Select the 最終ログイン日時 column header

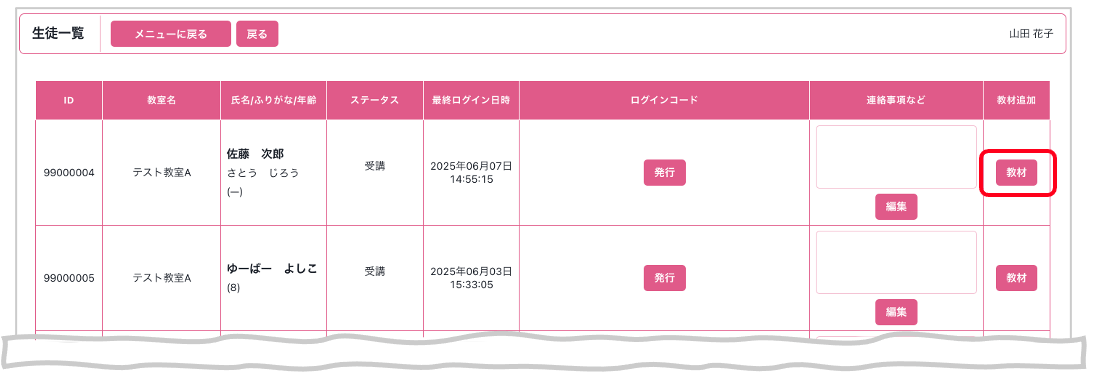click(x=471, y=101)
